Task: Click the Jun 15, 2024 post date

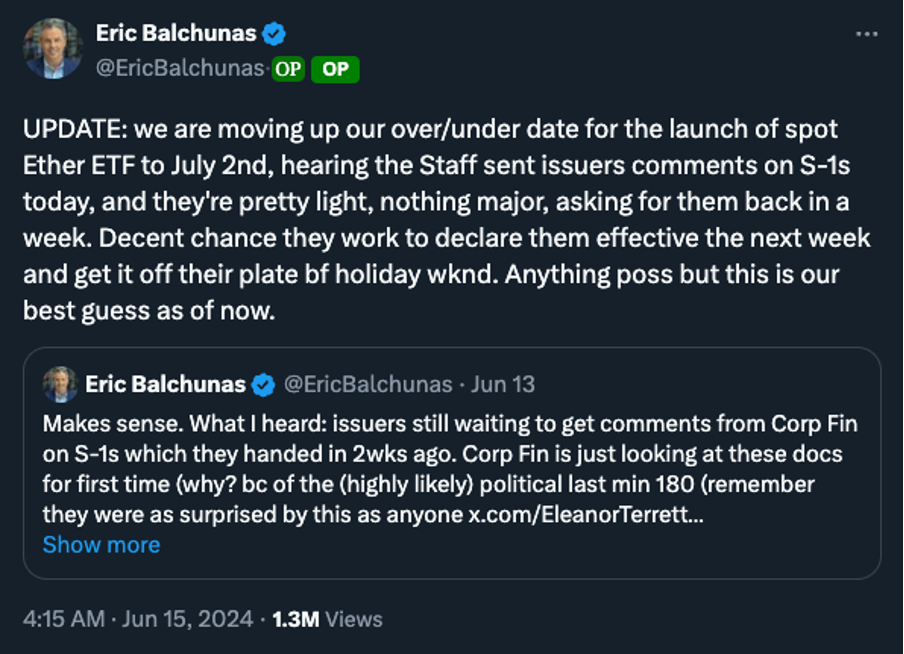Action: click(x=187, y=619)
